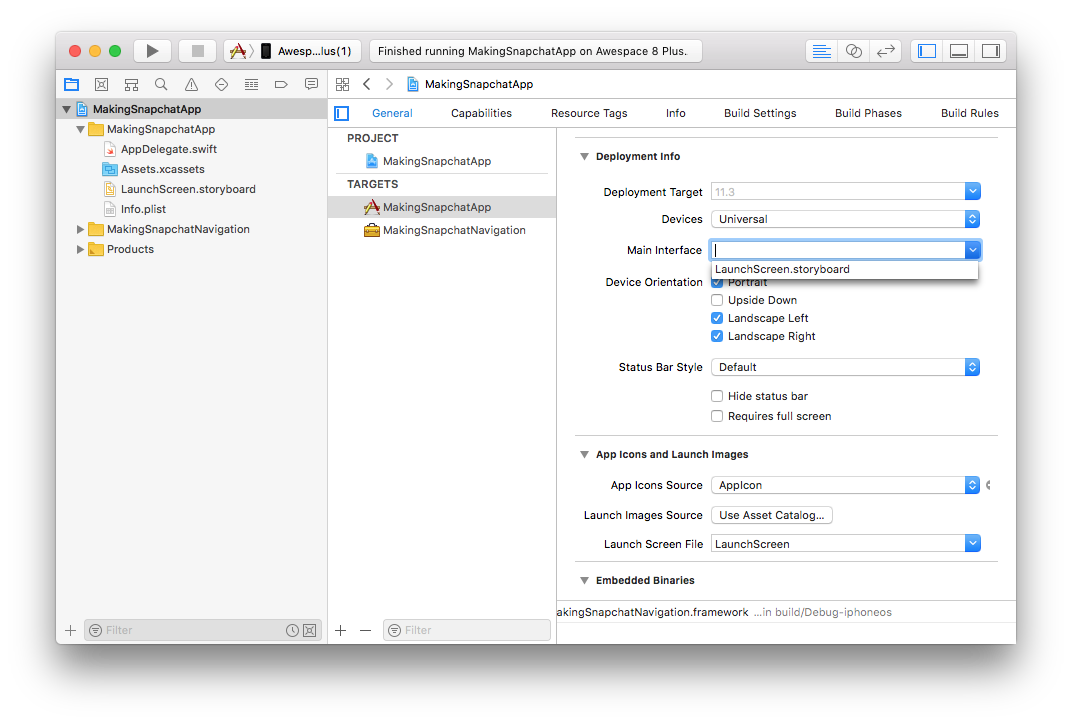1072x724 pixels.
Task: Select MakingSnapchatNavigation target
Action: coord(454,230)
